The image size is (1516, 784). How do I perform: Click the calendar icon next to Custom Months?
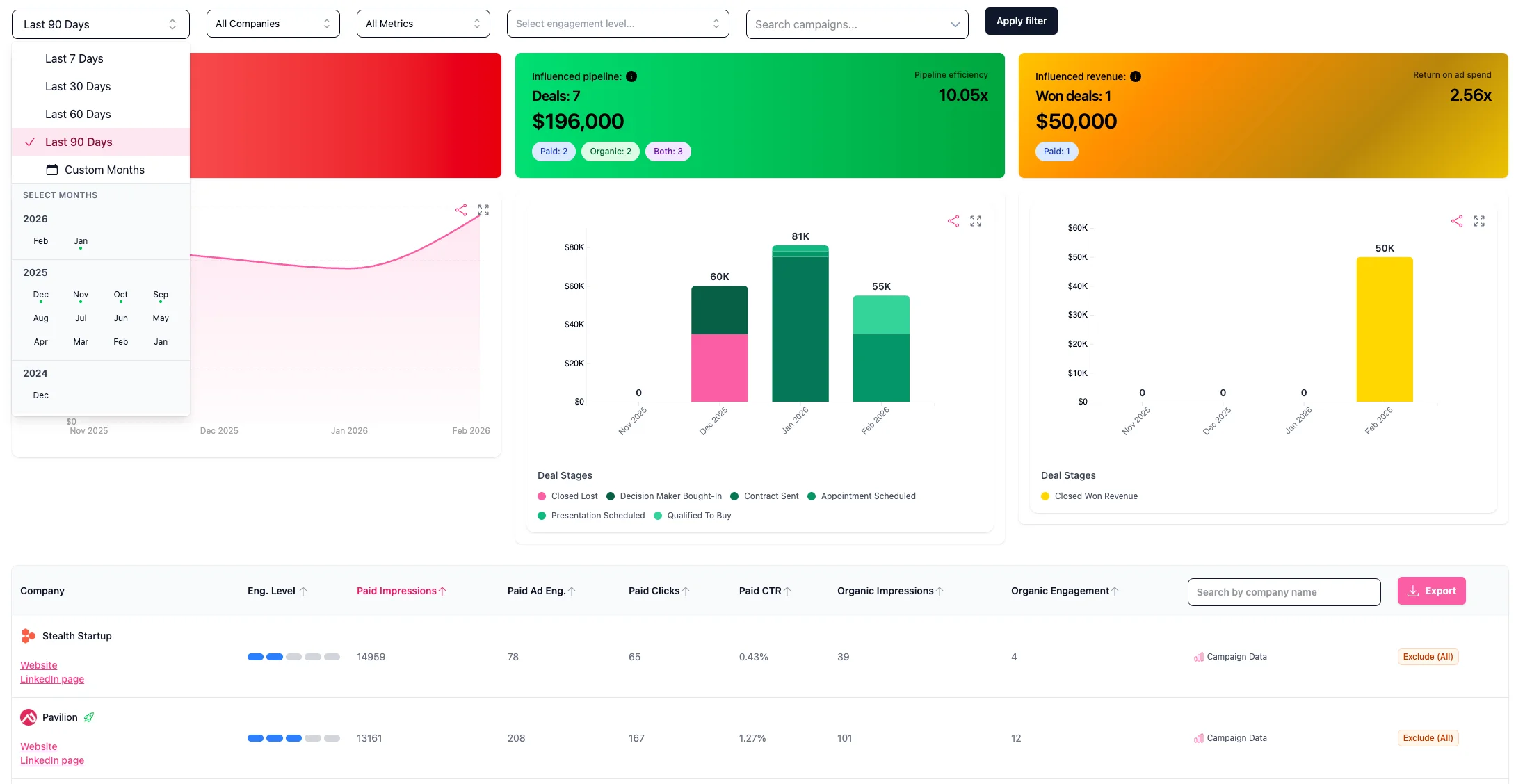[x=51, y=170]
